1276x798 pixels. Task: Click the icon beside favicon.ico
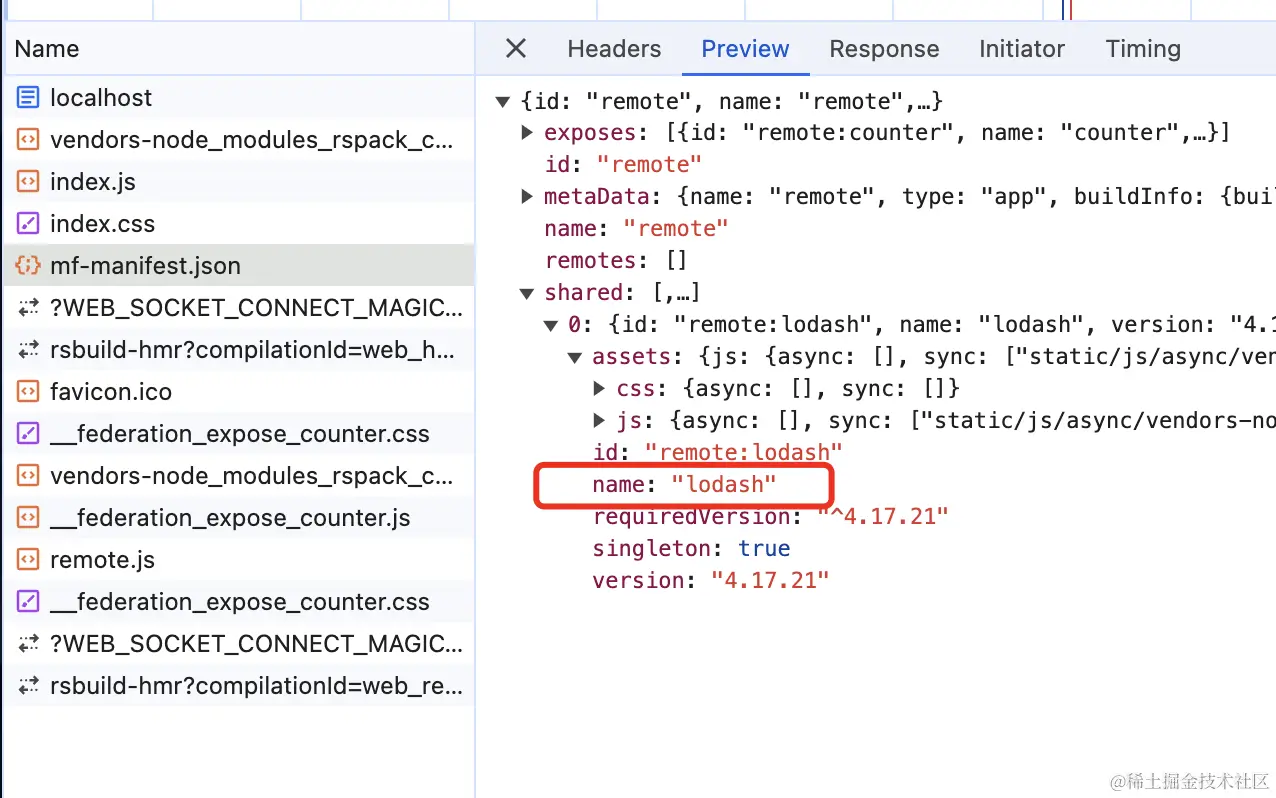[28, 392]
